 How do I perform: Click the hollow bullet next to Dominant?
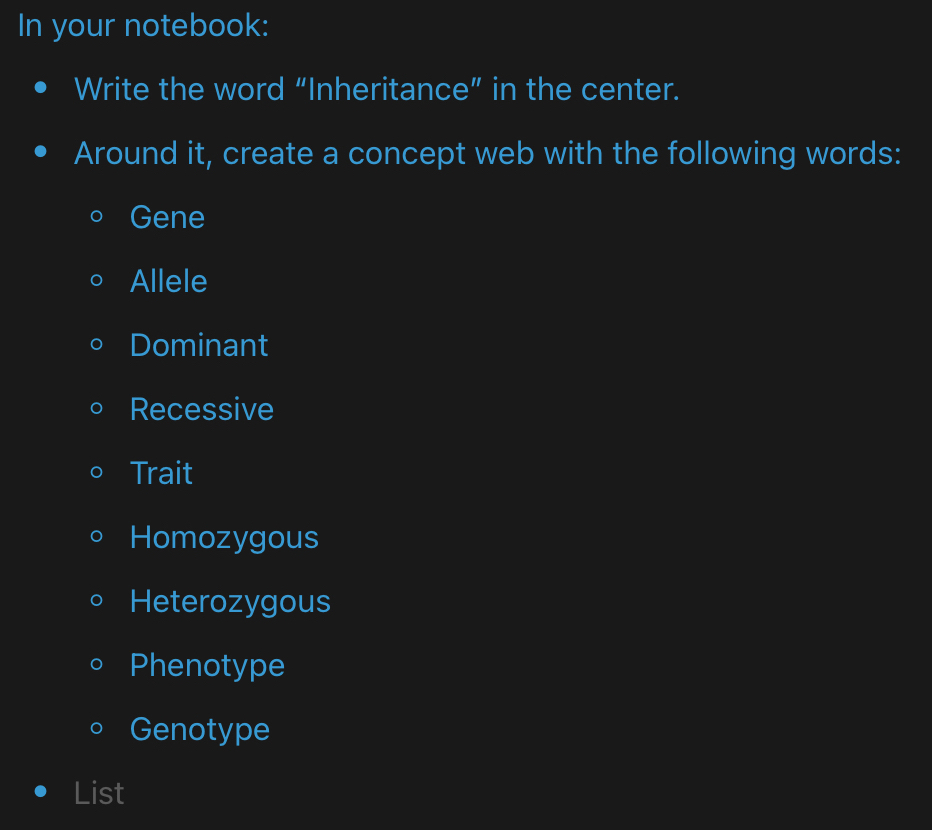tap(97, 345)
